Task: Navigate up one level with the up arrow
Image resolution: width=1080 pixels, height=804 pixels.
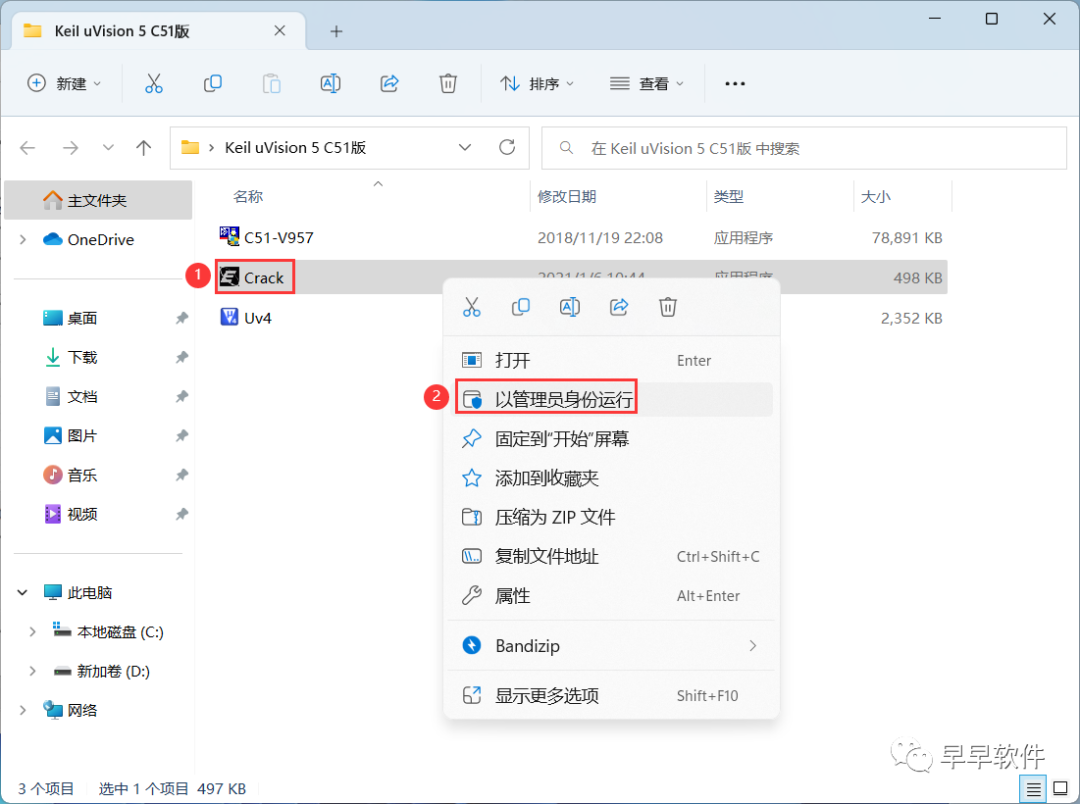Action: point(143,147)
